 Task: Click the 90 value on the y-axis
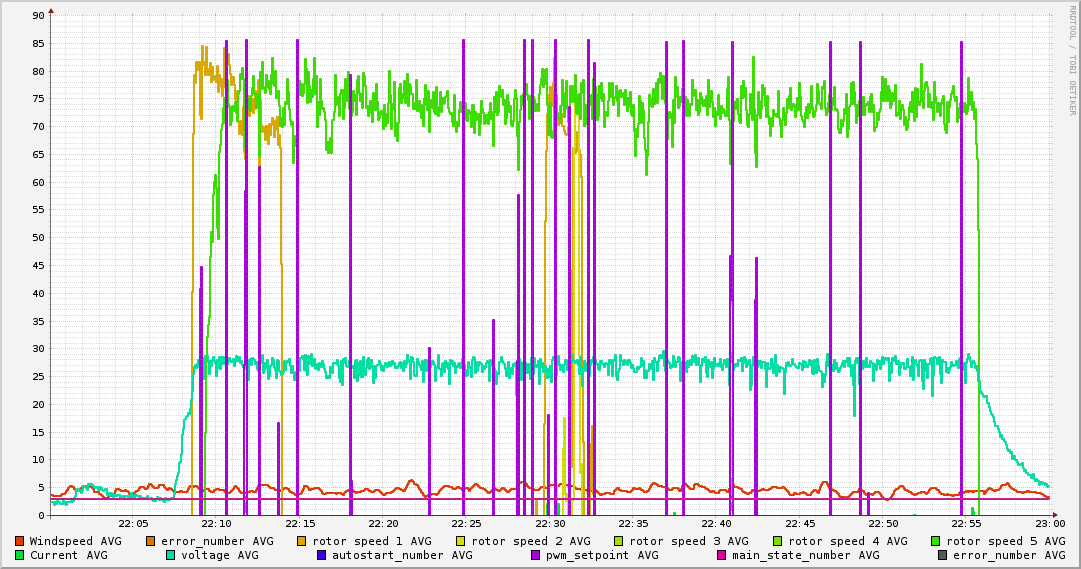tap(38, 16)
